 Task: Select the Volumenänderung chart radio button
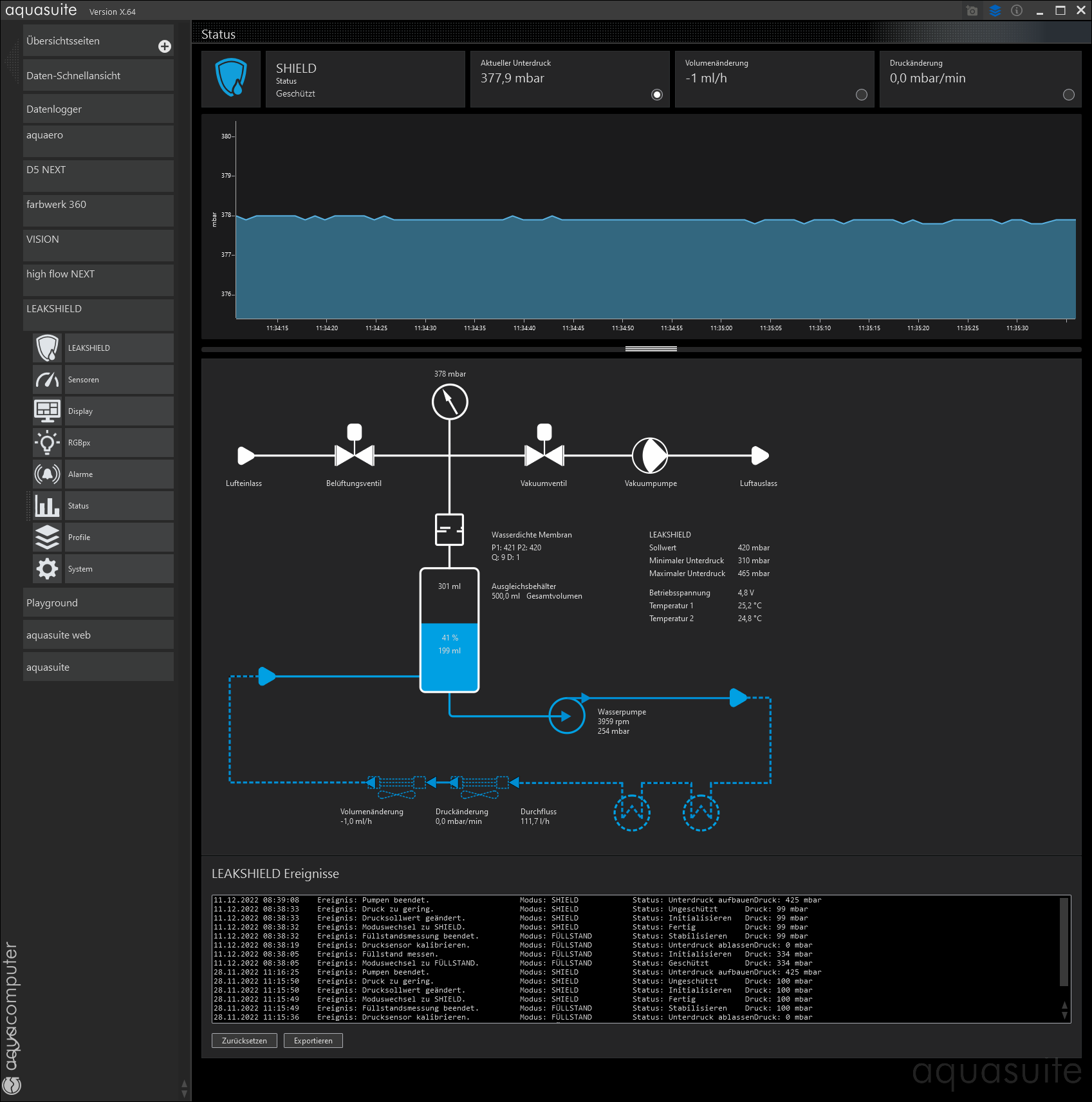862,95
